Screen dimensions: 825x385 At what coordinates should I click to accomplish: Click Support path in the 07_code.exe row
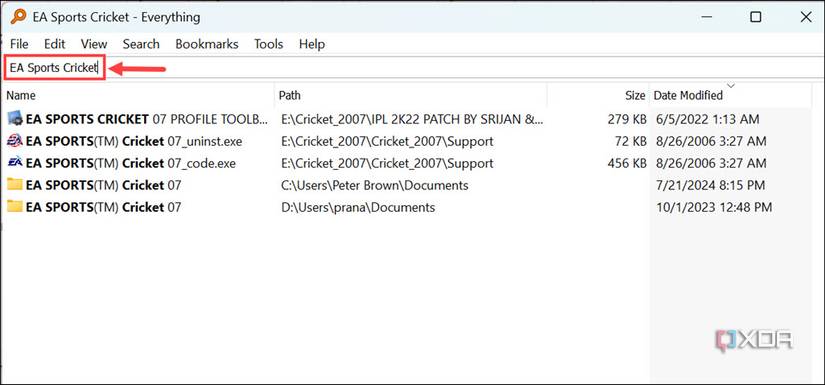[387, 164]
